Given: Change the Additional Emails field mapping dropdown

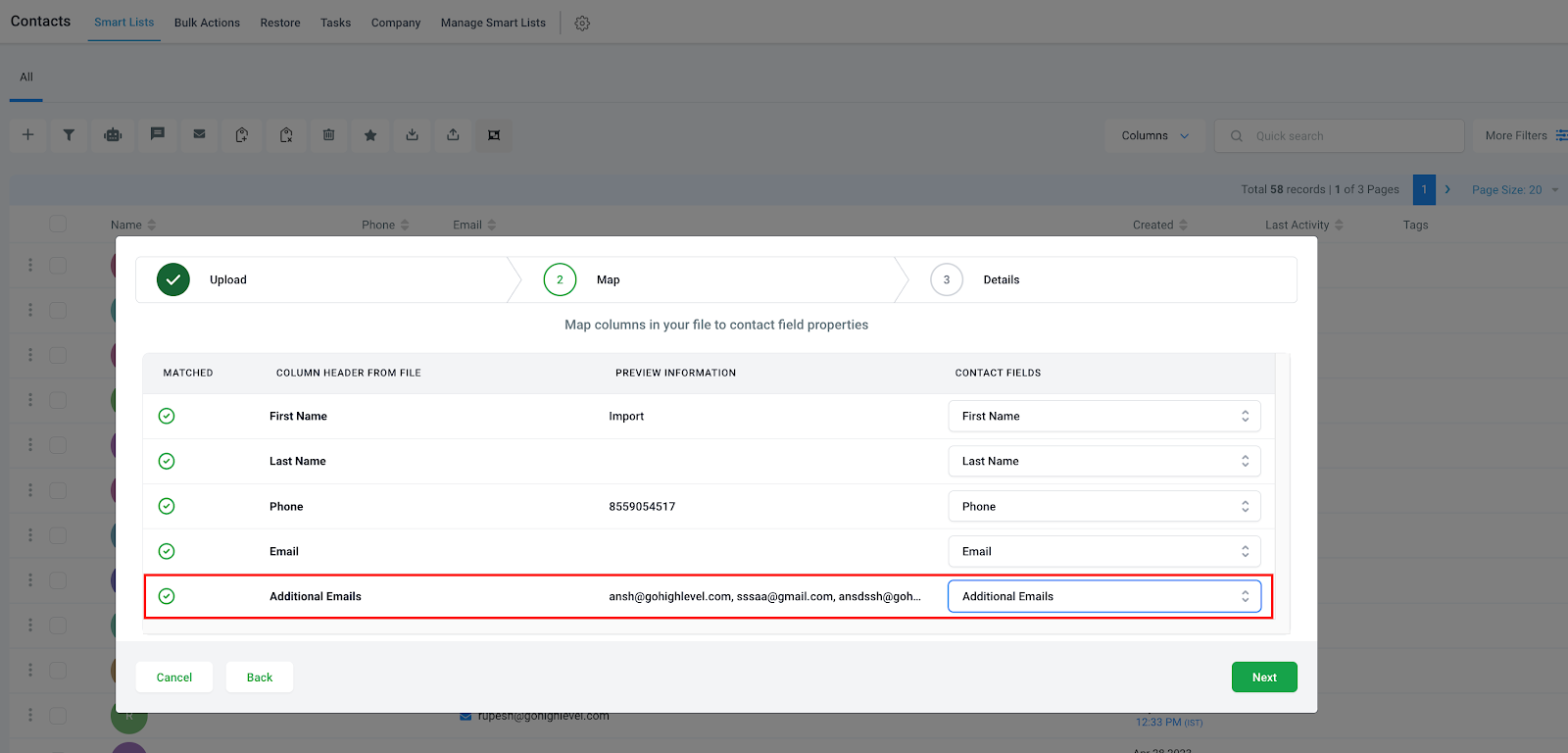Looking at the screenshot, I should [1104, 597].
